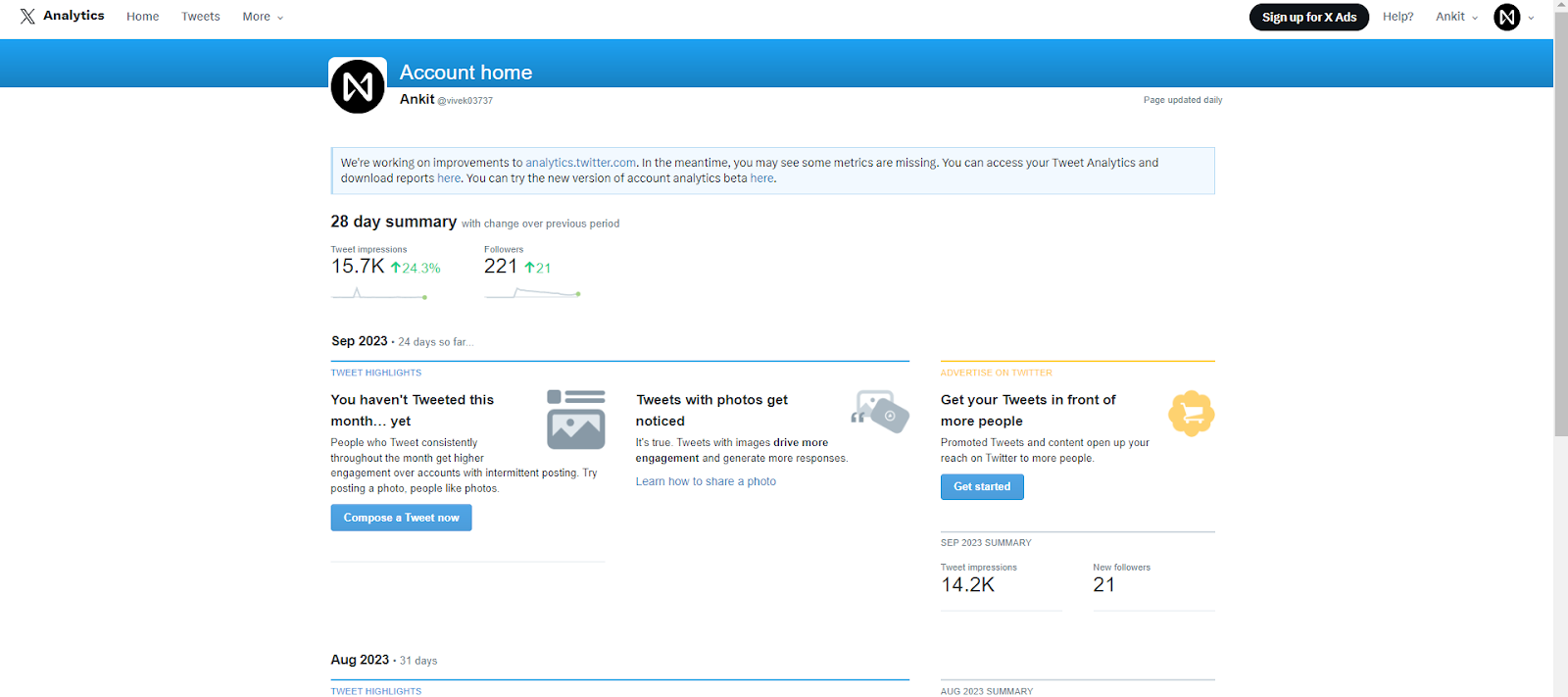Click the Get started button
Image resolution: width=1568 pixels, height=697 pixels.
[x=982, y=487]
